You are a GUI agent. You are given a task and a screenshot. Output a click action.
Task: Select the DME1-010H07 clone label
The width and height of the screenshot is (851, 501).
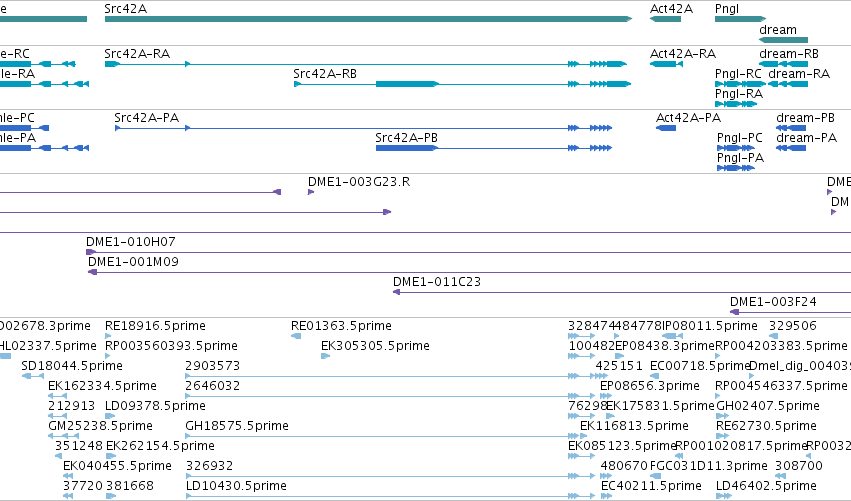click(x=131, y=242)
